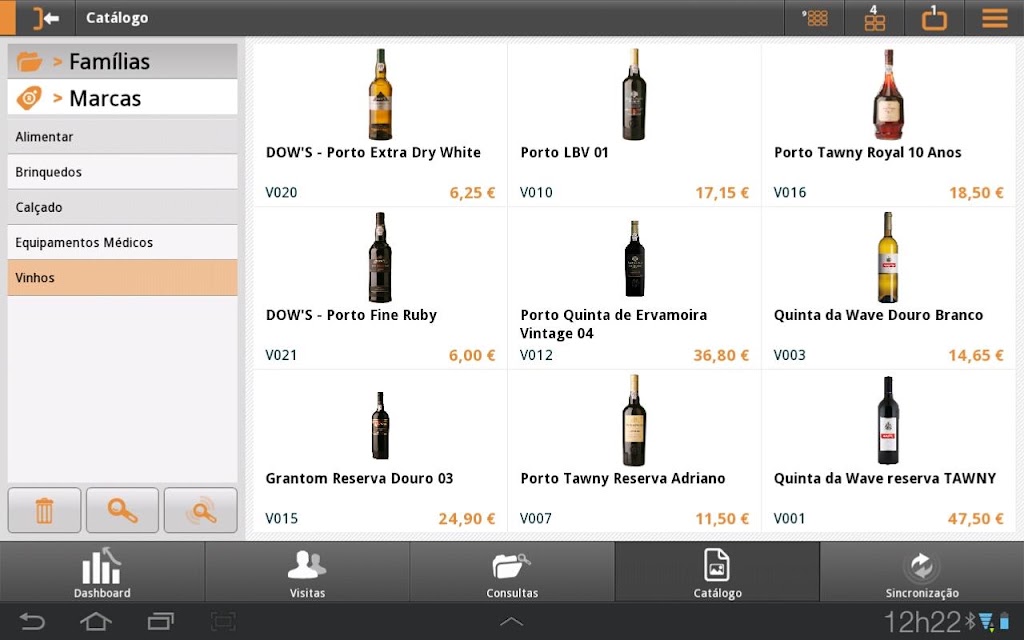Click product code V012

[x=536, y=355]
